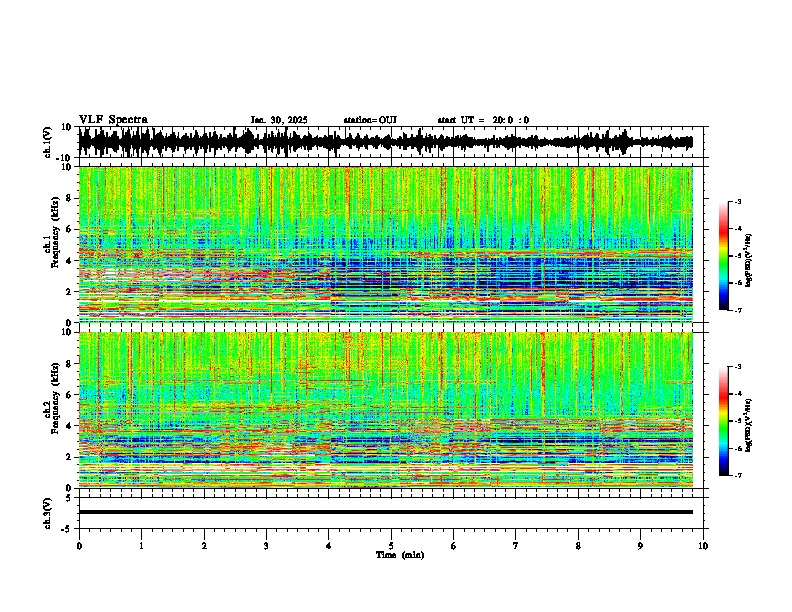The width and height of the screenshot is (792, 612).
Task: Click the "5" tick on ch.3(V) axis
Action: click(69, 498)
